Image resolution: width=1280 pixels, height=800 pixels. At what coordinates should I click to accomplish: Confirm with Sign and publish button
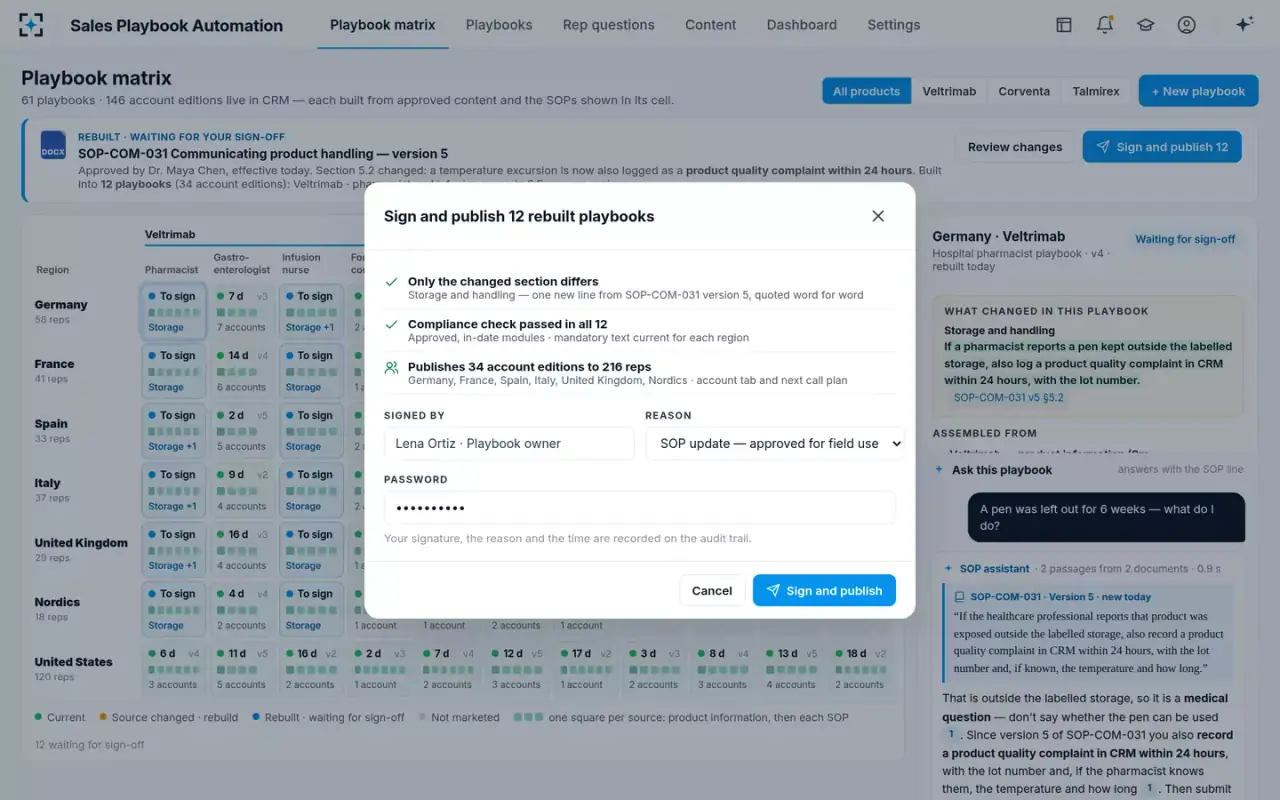point(824,591)
